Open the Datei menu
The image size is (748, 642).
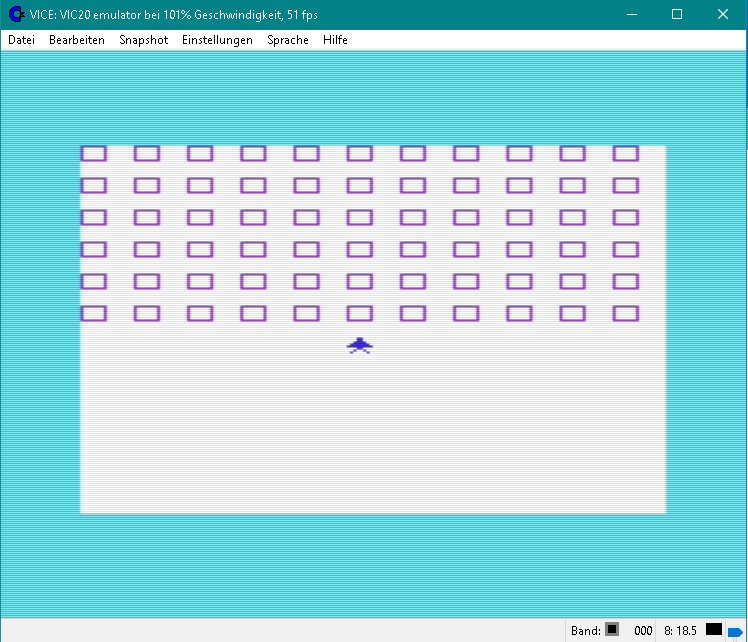coord(21,40)
